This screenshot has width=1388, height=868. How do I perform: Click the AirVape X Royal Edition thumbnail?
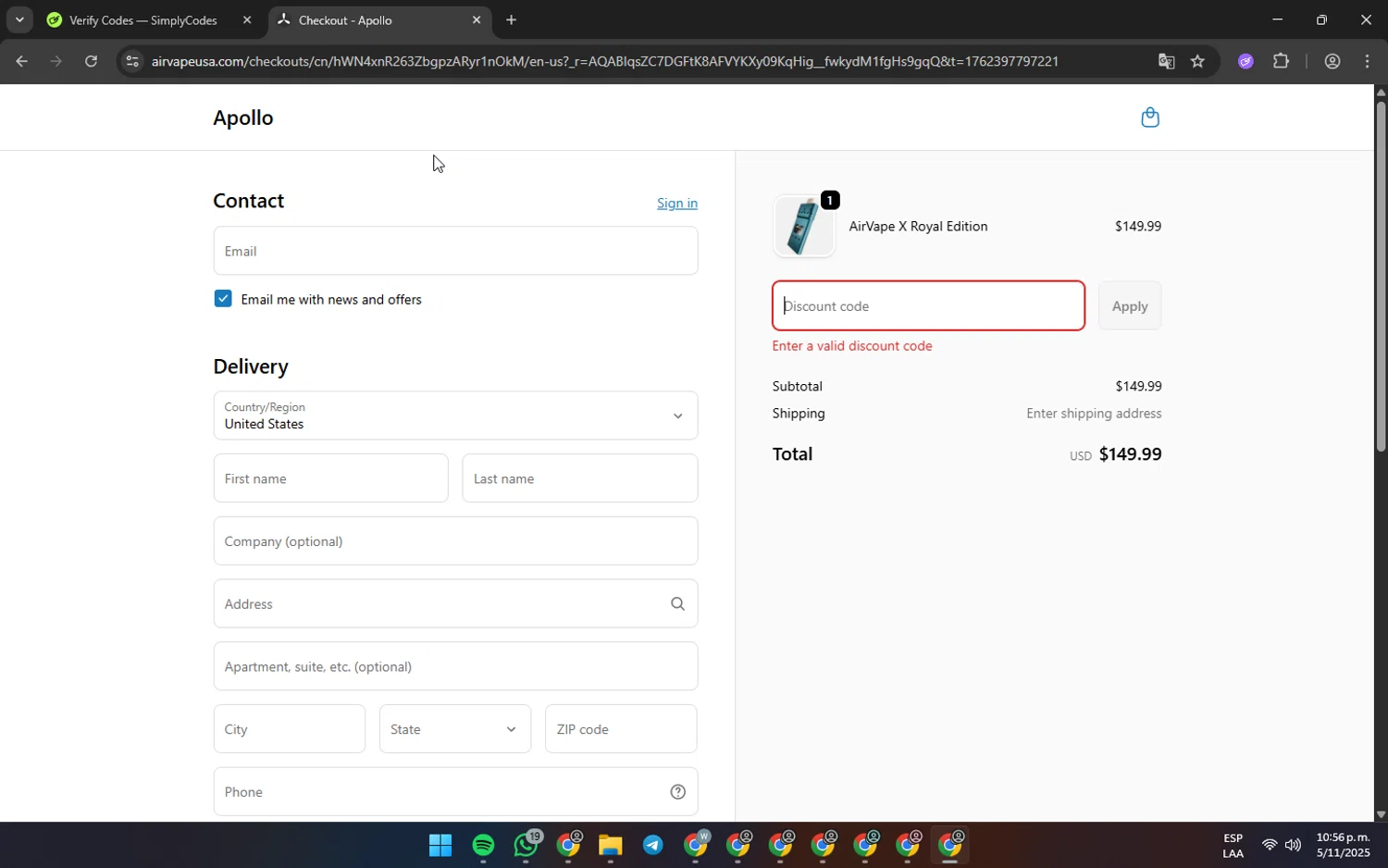click(x=803, y=226)
